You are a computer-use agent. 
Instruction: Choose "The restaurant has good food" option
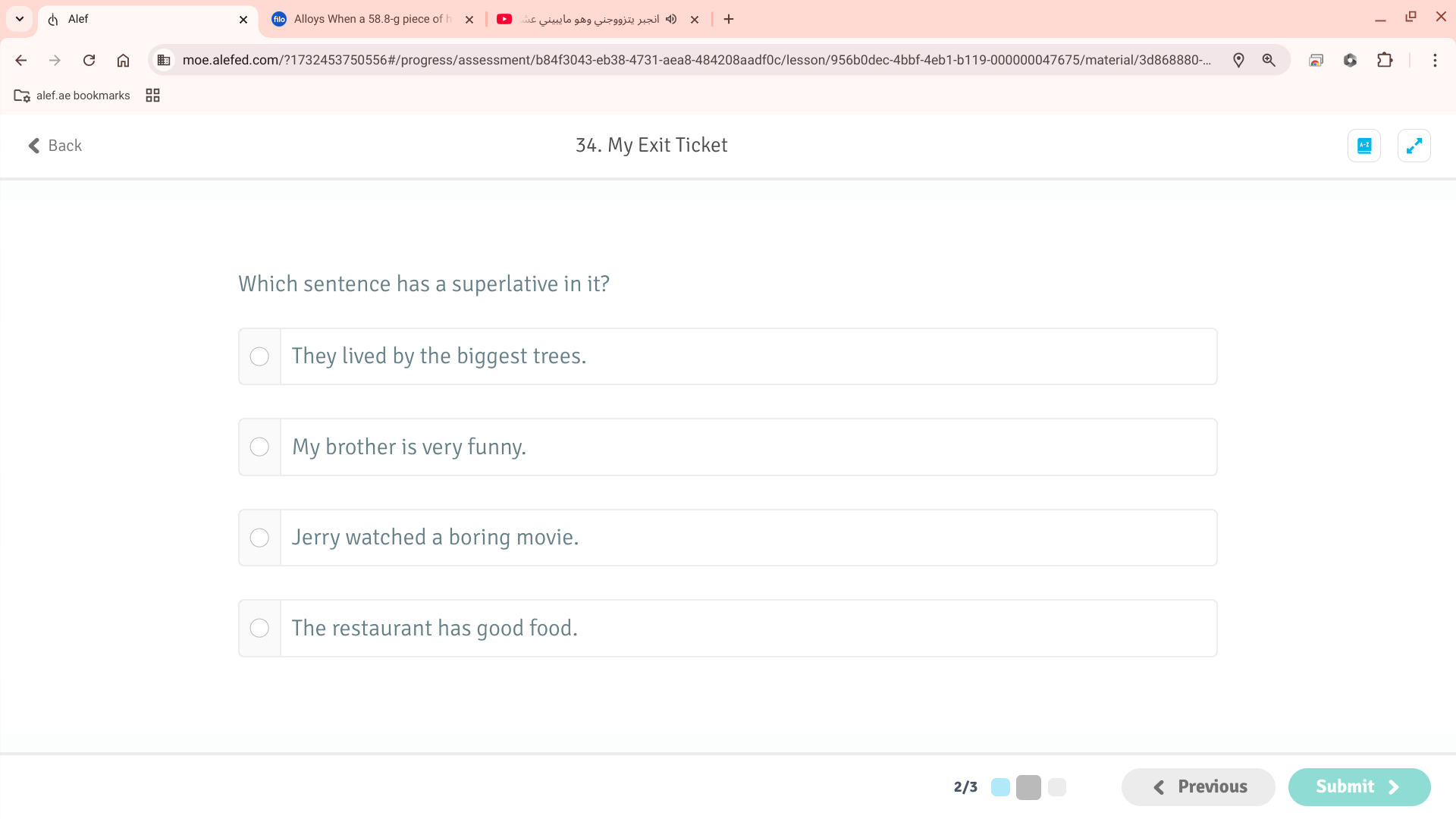[259, 628]
